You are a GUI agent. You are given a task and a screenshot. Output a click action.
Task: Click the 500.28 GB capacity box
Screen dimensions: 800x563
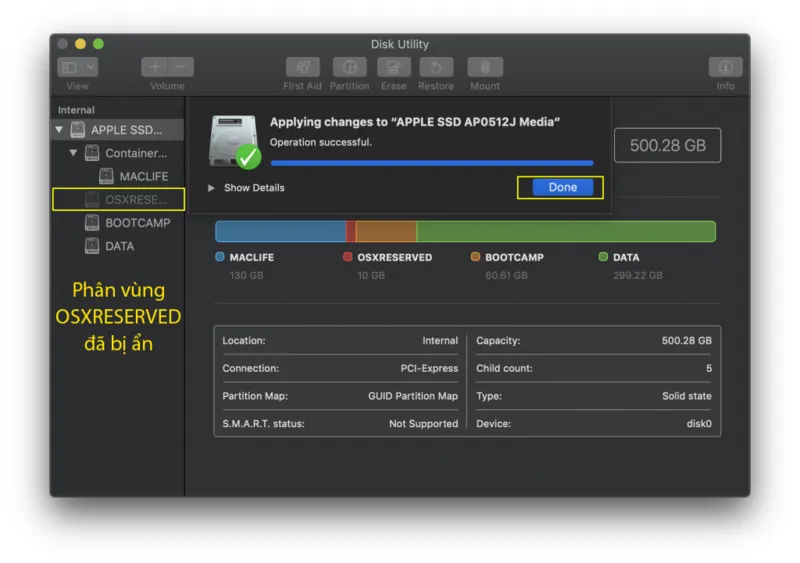tap(667, 145)
